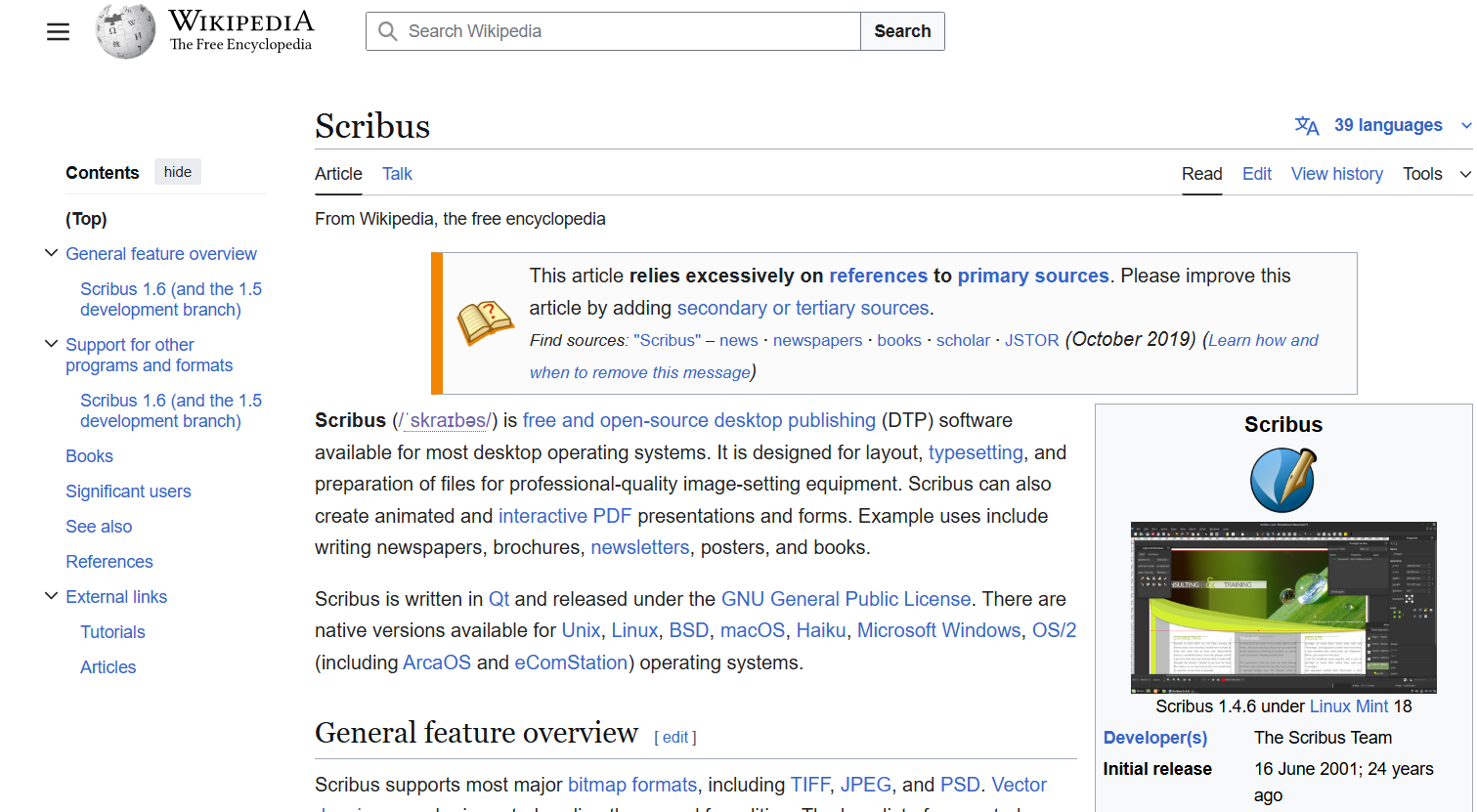1477x812 pixels.
Task: Click the magnifying glass search icon
Action: 388,31
